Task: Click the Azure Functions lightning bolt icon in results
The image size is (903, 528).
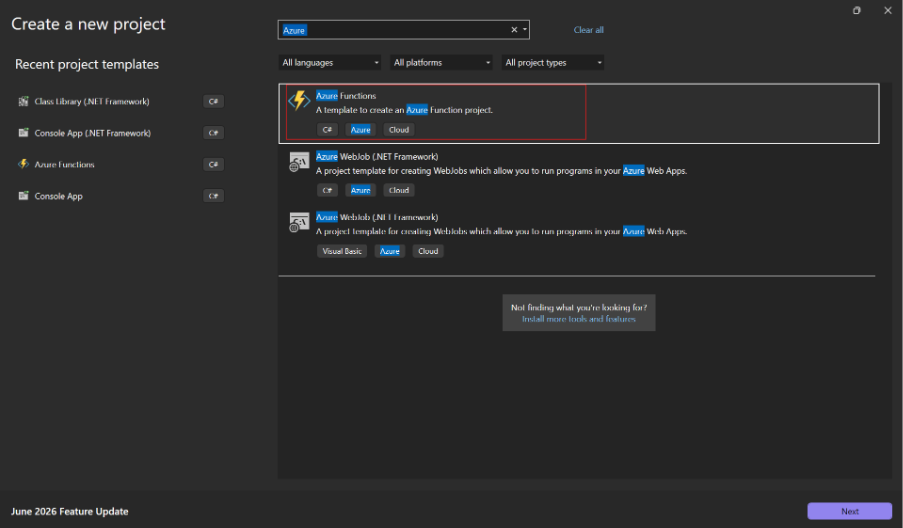Action: (x=299, y=100)
